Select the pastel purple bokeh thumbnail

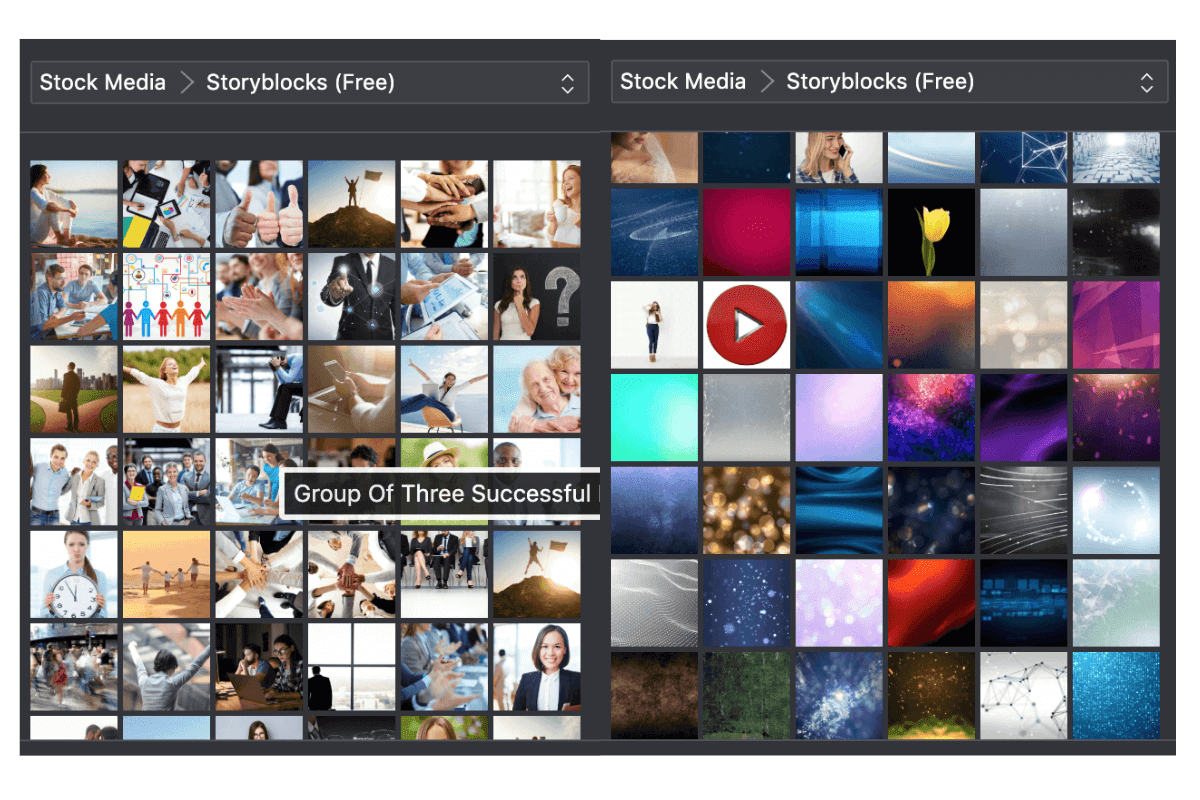839,603
